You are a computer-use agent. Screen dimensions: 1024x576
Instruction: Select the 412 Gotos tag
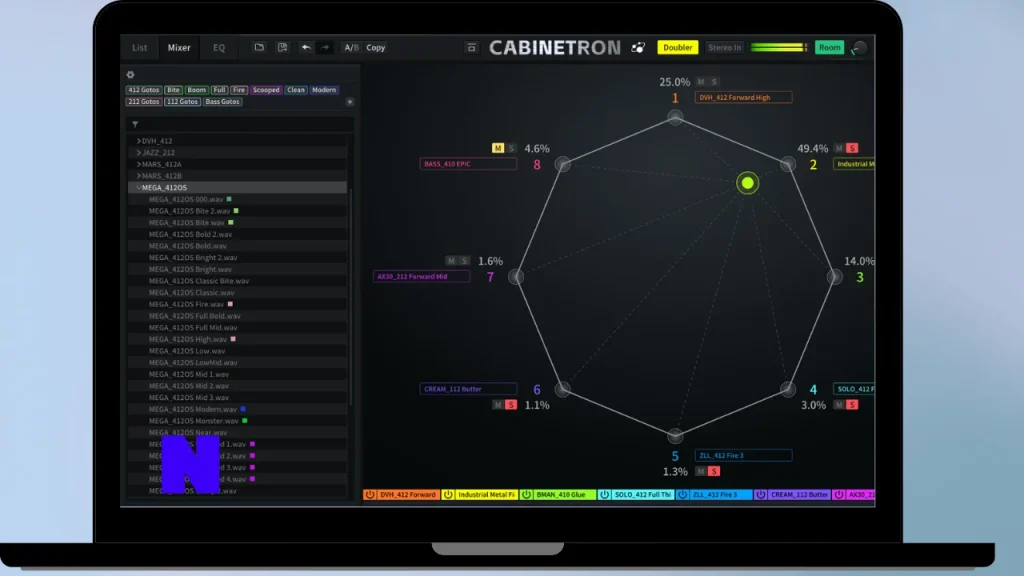point(144,90)
